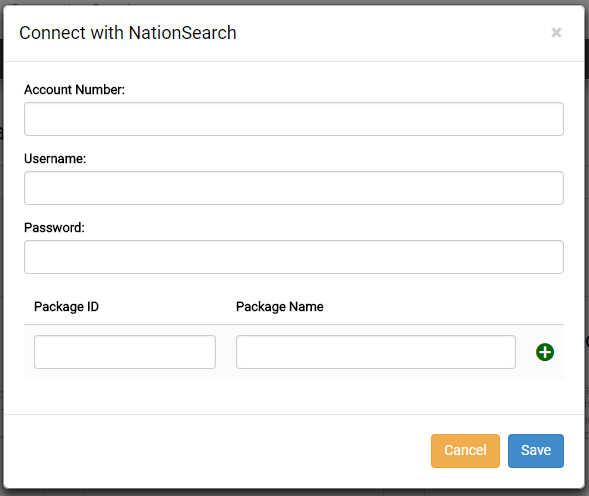Image resolution: width=589 pixels, height=496 pixels.
Task: Add a package row with green plus icon
Action: [545, 352]
